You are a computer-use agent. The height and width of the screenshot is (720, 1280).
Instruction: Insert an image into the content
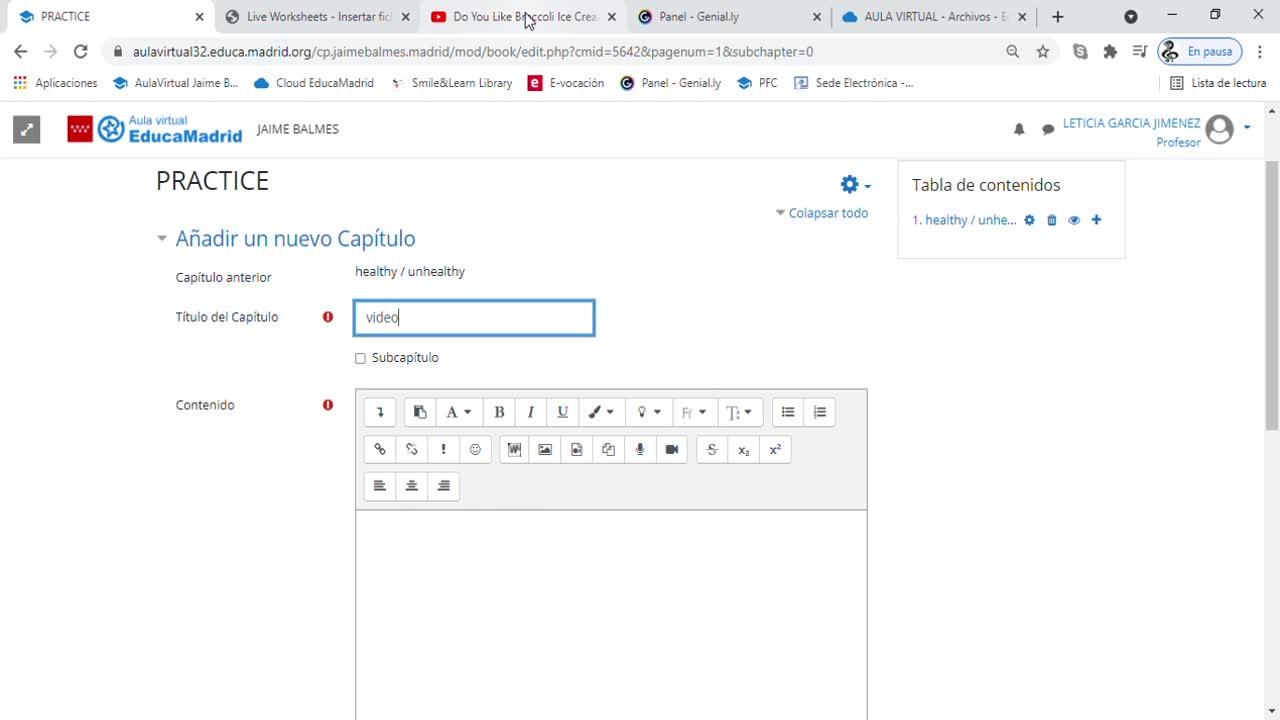pos(545,449)
